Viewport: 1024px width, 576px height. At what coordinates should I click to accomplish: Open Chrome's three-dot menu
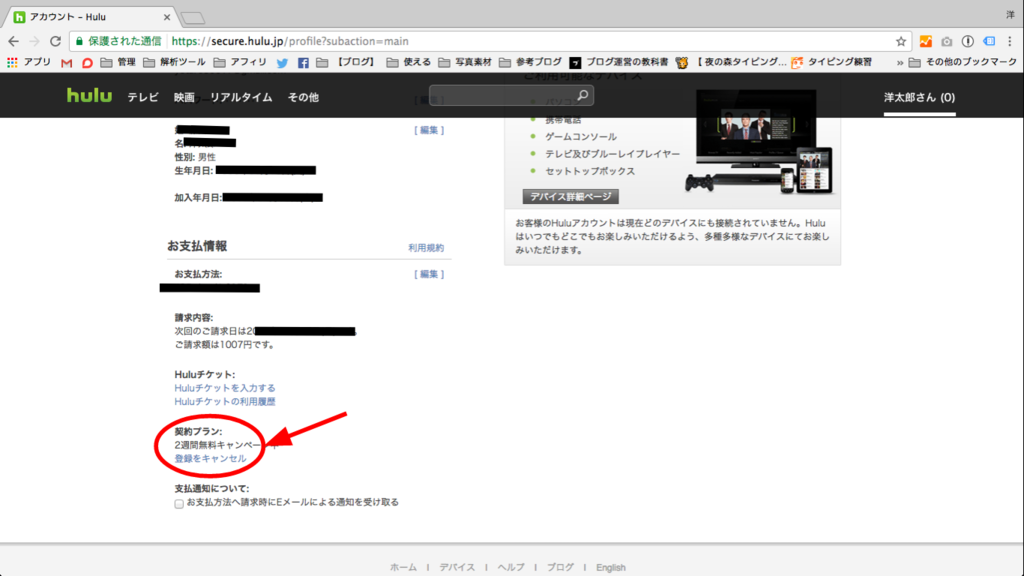[x=1011, y=43]
